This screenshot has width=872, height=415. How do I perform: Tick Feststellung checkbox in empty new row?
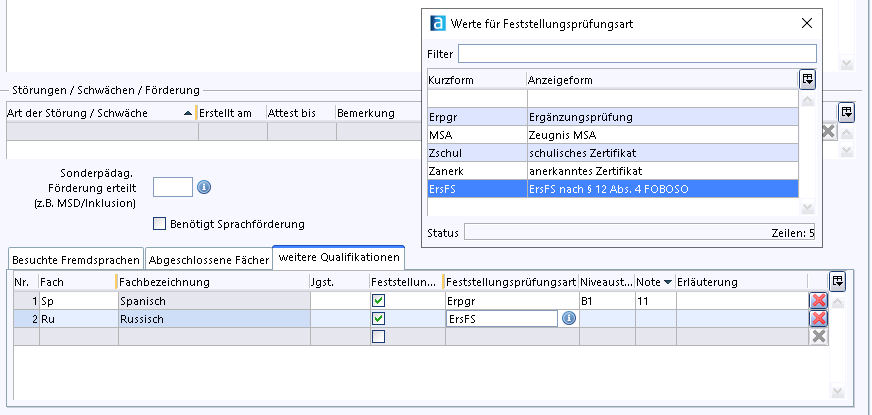click(378, 337)
